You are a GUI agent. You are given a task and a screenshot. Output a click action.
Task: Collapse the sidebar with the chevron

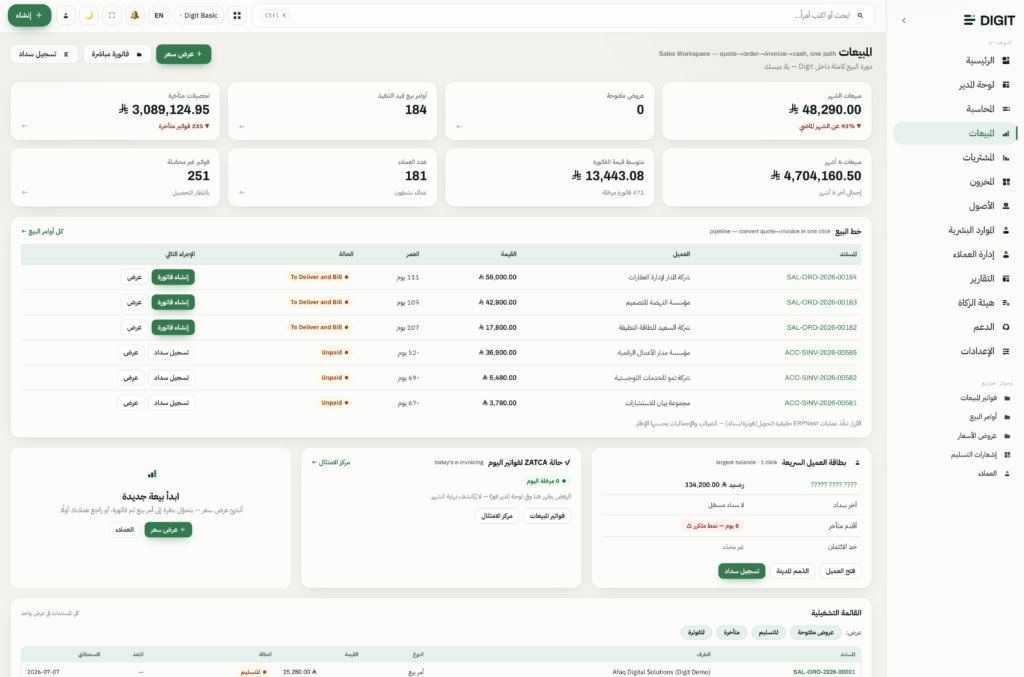[x=904, y=21]
